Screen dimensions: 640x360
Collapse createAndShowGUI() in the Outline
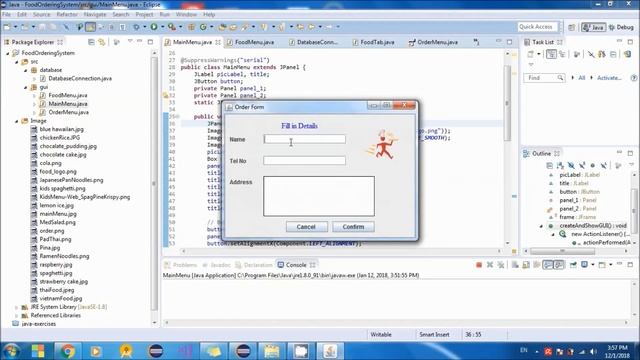coord(542,226)
